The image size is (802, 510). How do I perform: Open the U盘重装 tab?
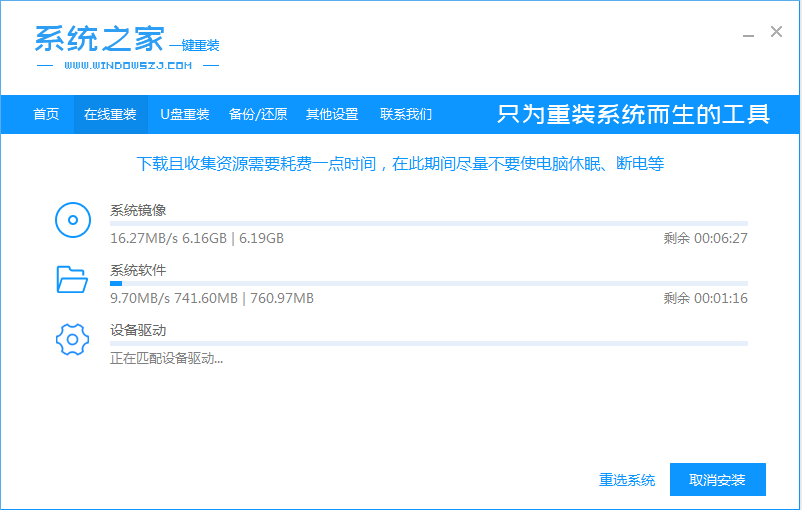tap(185, 114)
